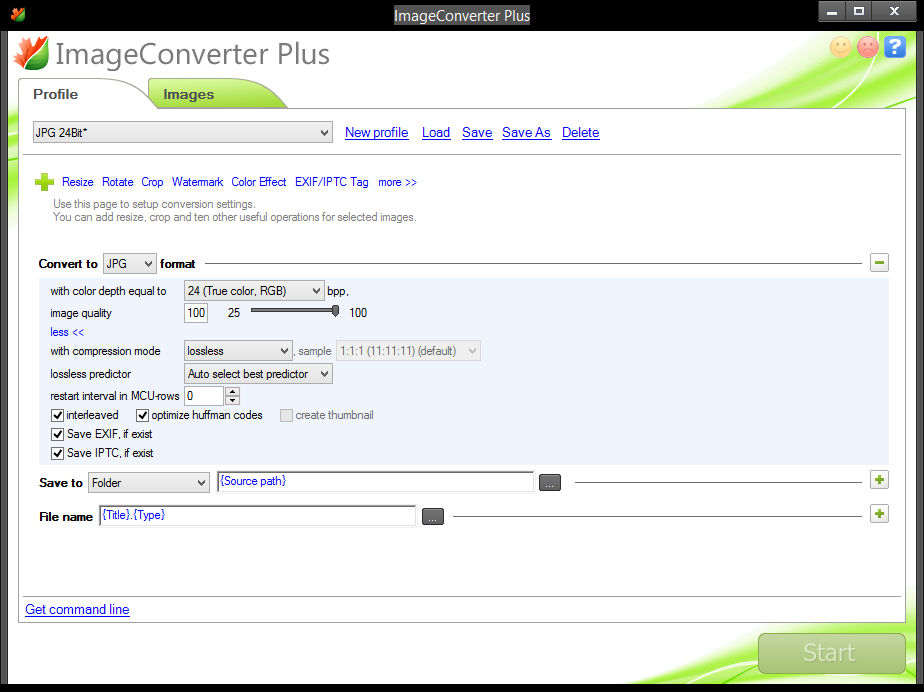Expand File name options with plus button
Viewport: 924px width, 692px height.
pyautogui.click(x=879, y=514)
